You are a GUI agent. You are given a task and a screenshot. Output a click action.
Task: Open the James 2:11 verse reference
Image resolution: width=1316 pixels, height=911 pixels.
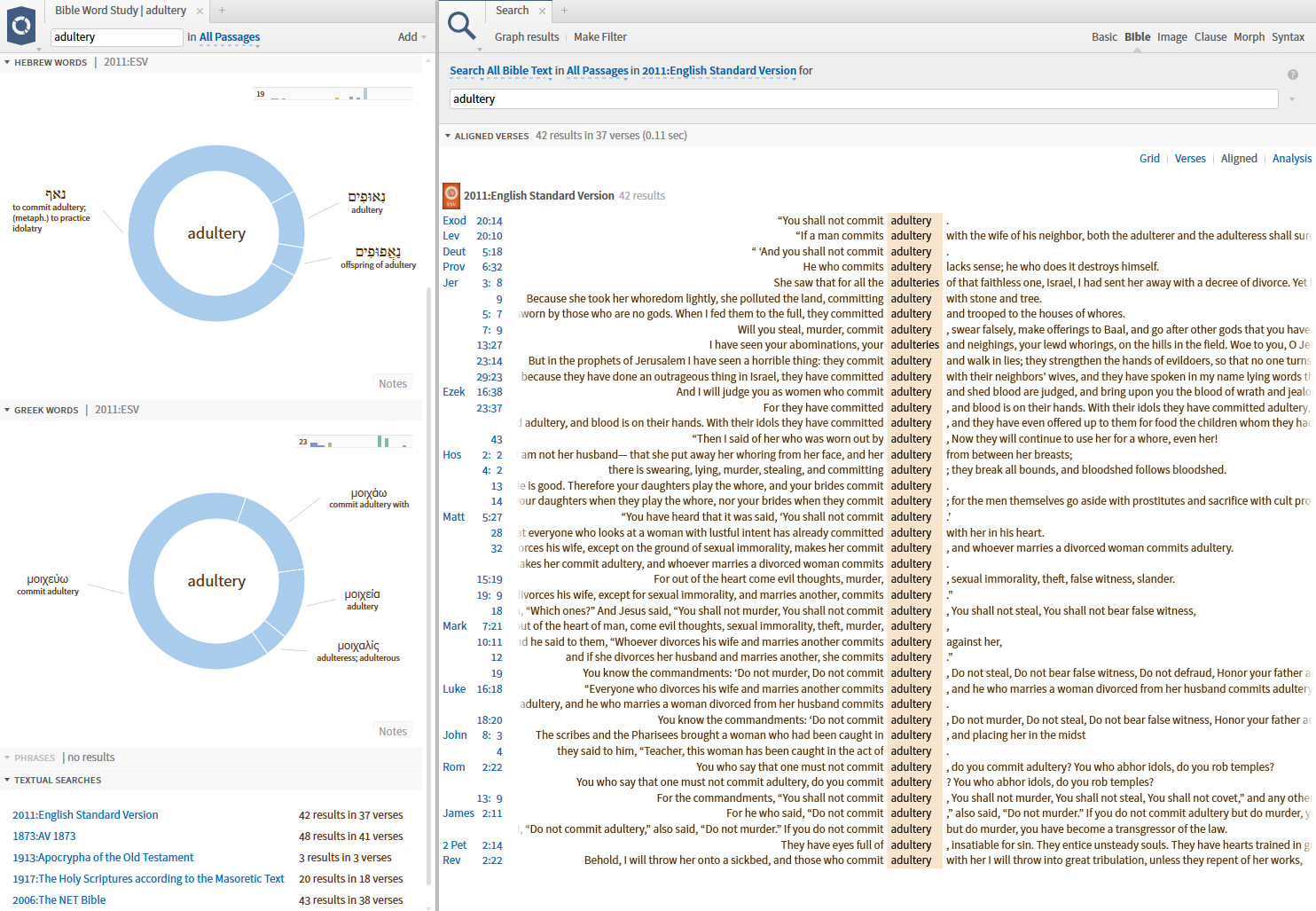[473, 813]
